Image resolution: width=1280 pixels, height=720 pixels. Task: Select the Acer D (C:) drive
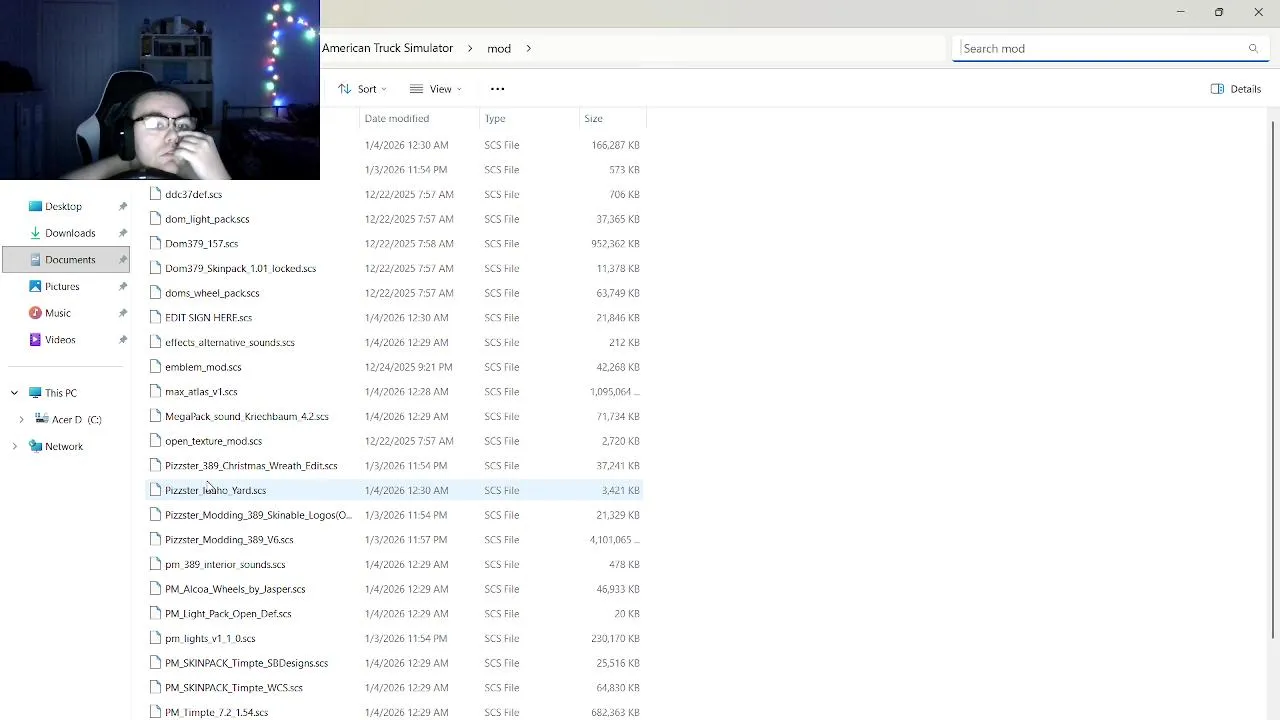[76, 420]
